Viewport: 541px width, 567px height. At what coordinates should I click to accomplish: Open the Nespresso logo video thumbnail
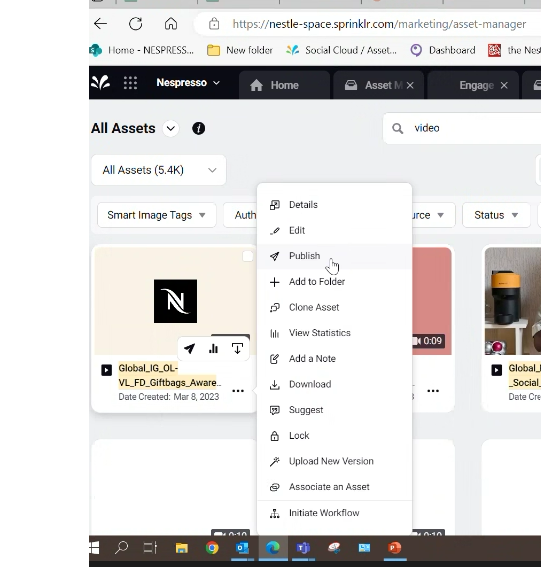pos(175,301)
